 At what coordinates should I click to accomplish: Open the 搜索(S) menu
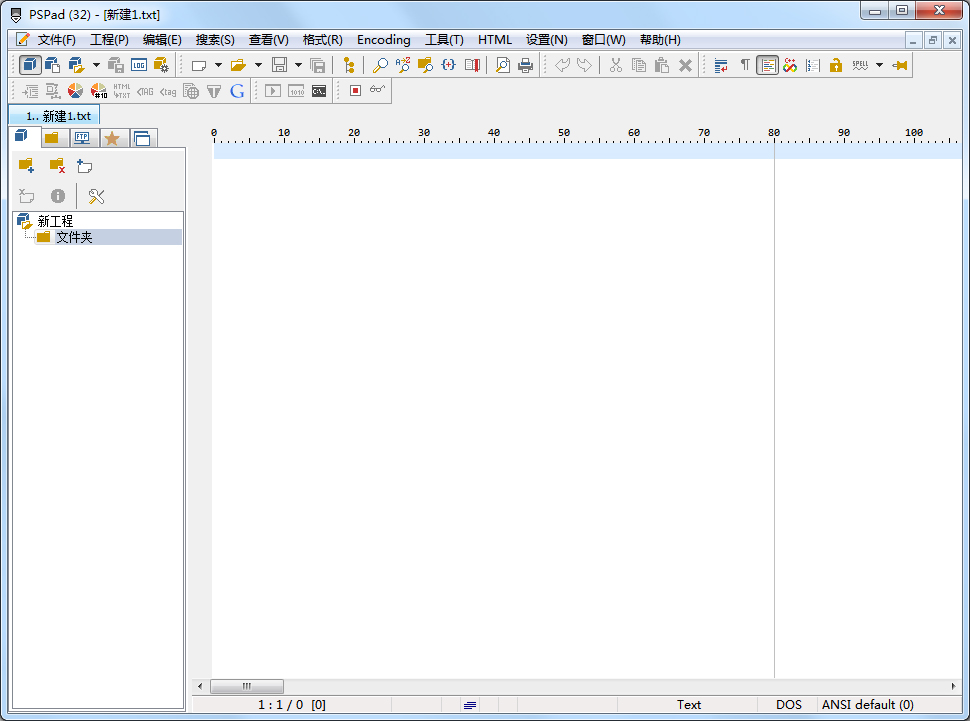[215, 40]
